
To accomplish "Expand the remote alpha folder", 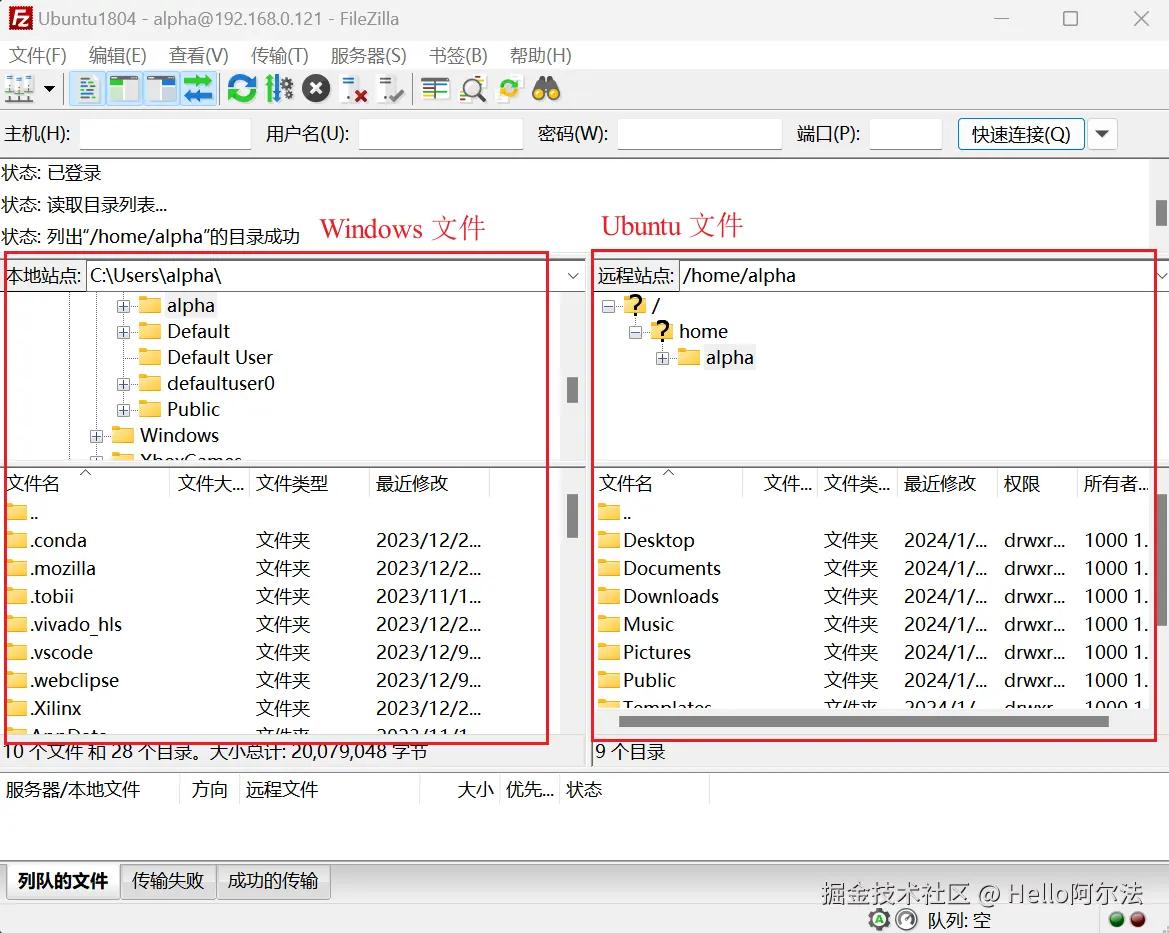I will click(x=662, y=358).
